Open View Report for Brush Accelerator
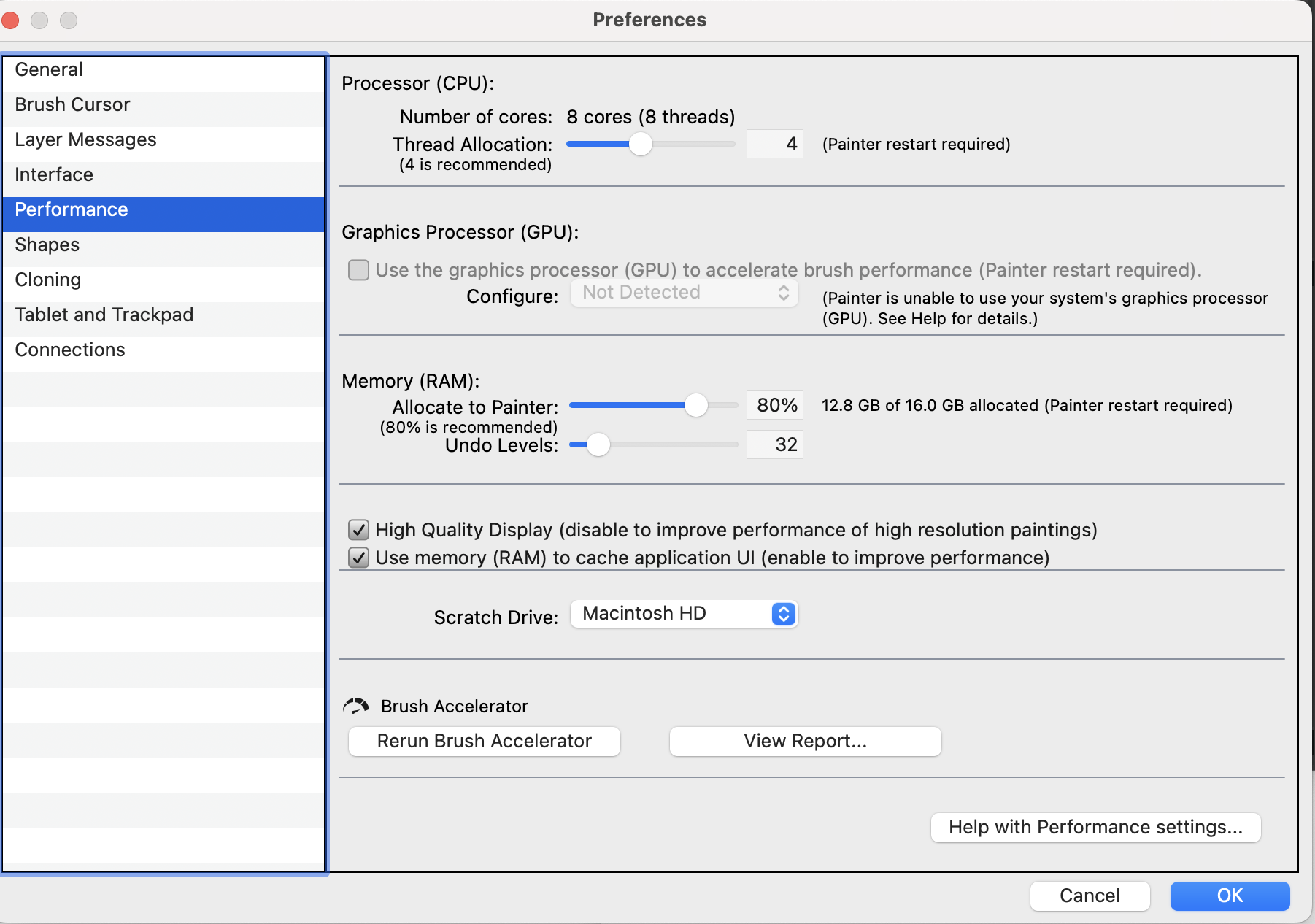The width and height of the screenshot is (1315, 924). click(x=805, y=742)
